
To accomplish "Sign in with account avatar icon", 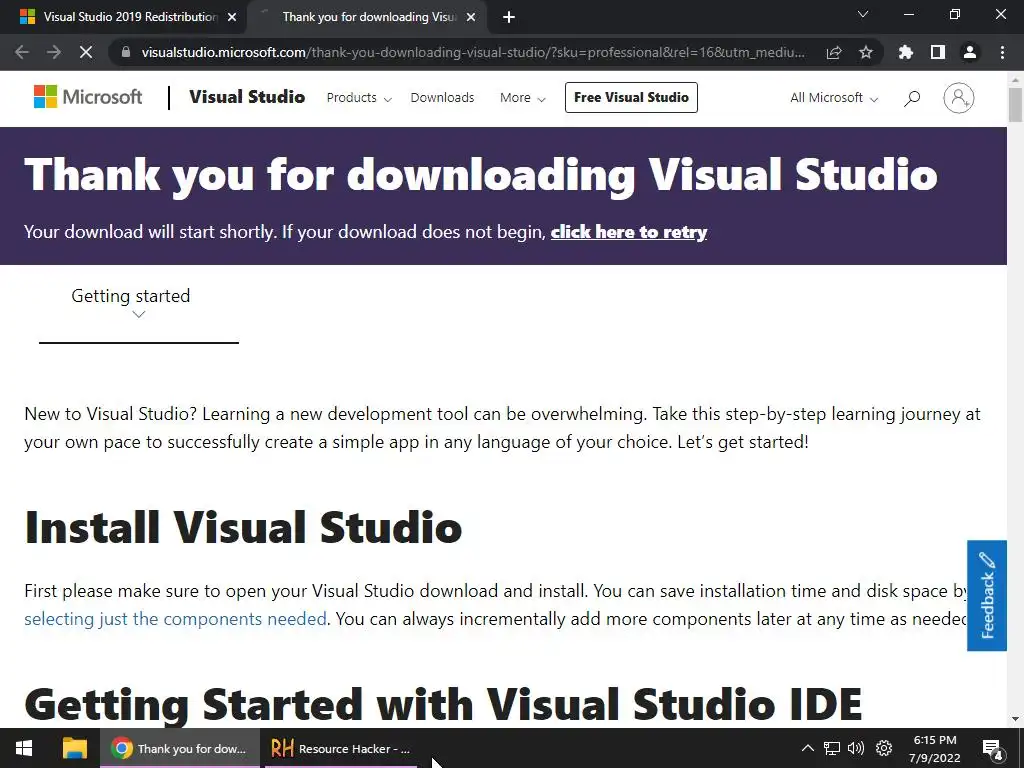I will coord(959,98).
